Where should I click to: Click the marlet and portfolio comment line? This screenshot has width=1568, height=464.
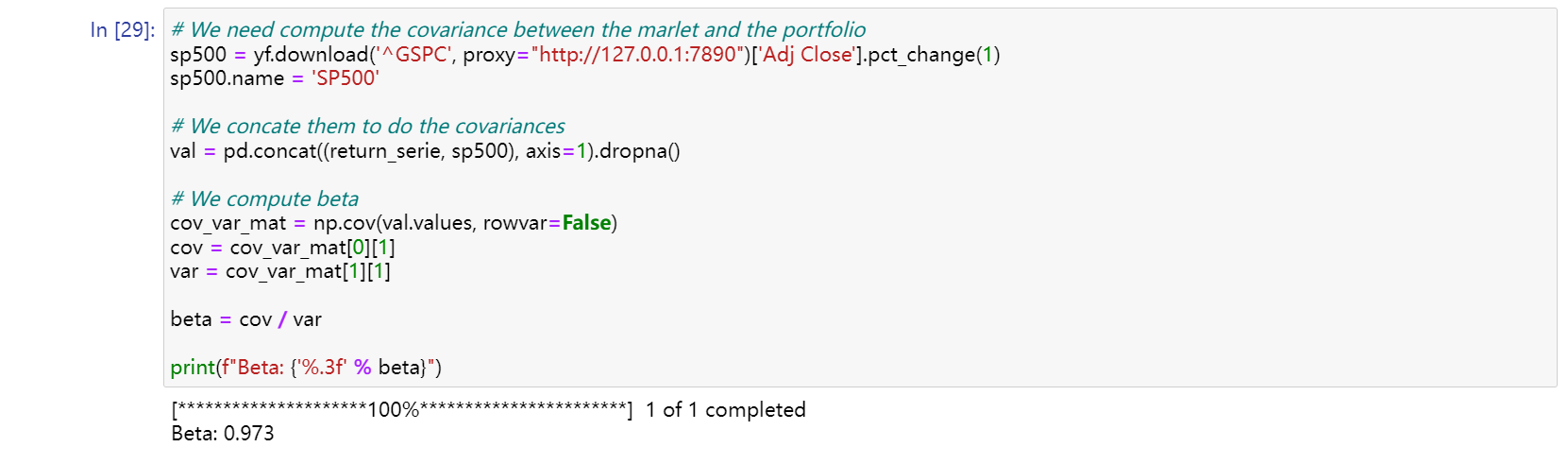pos(518,30)
